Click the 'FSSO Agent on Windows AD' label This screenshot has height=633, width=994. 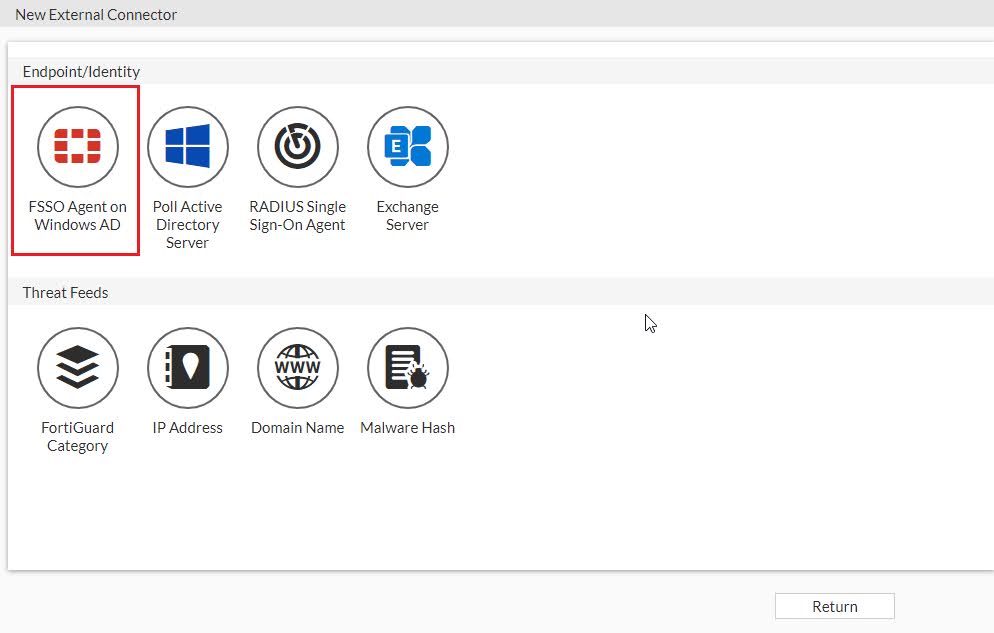click(77, 215)
